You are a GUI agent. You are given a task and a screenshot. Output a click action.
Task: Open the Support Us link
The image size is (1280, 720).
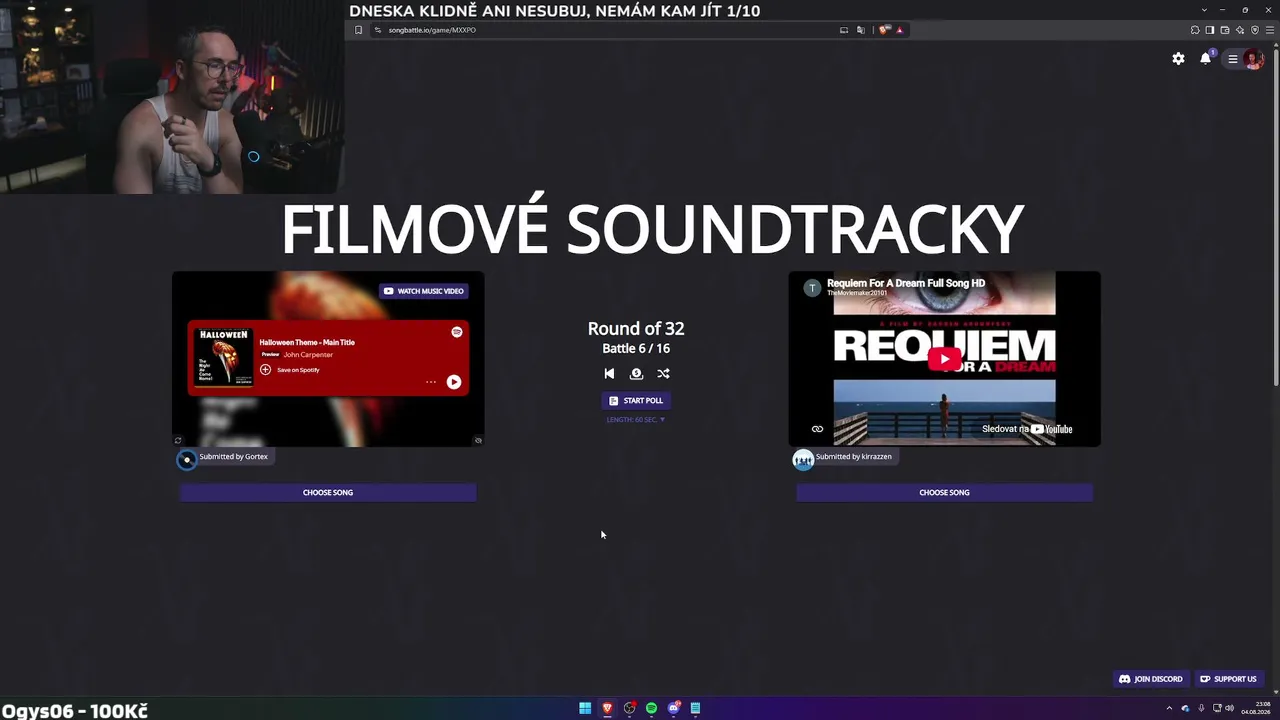[1228, 679]
